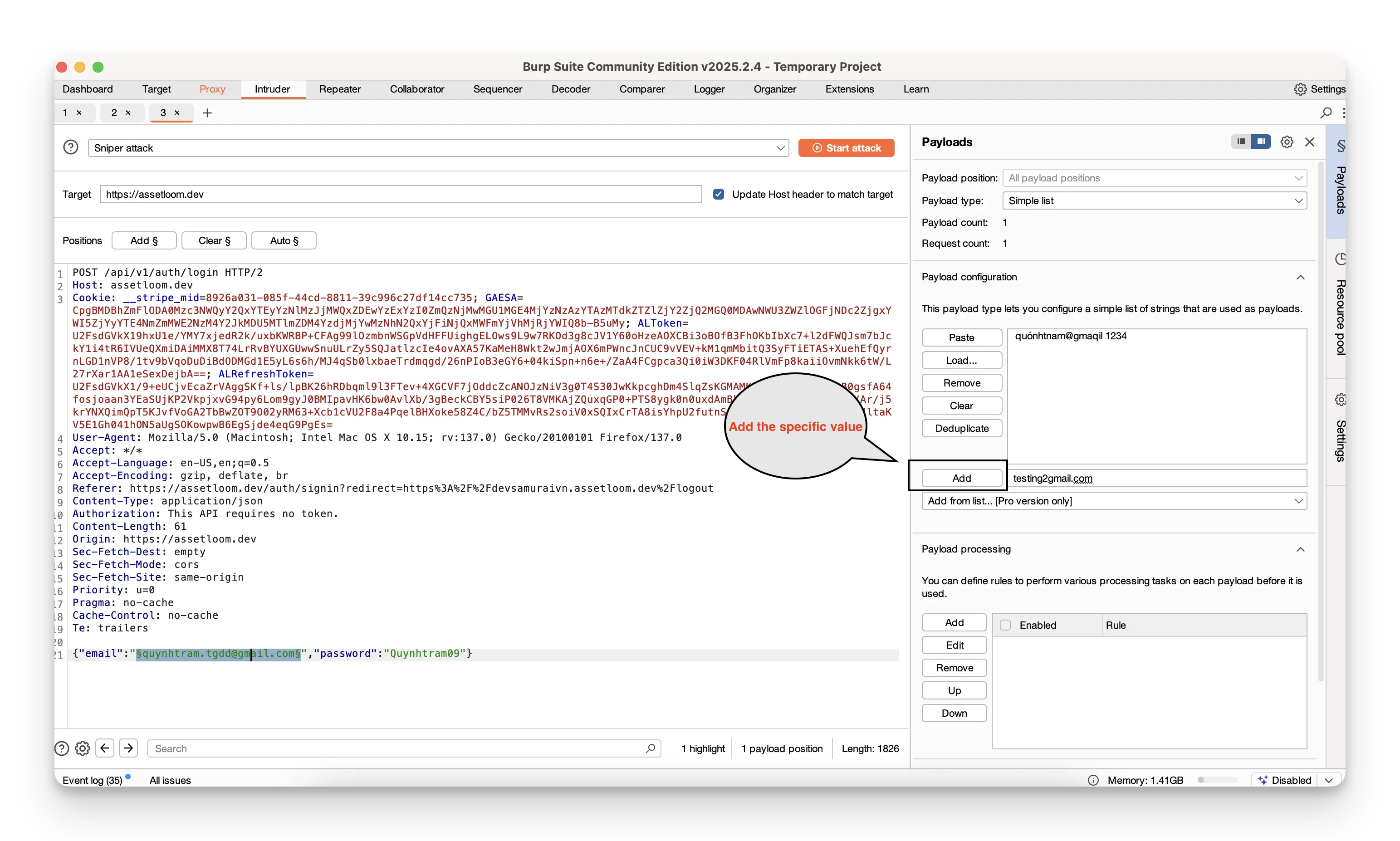The height and width of the screenshot is (841, 1400).
Task: Toggle the Enabled checkbox in payload processing
Action: click(1005, 625)
